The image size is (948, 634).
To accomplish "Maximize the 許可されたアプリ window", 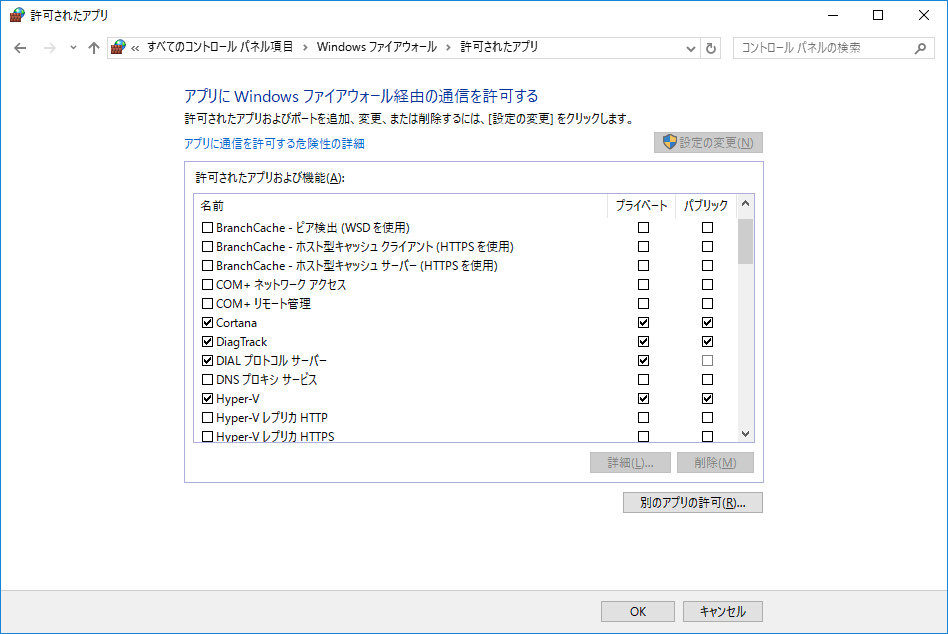I will click(x=878, y=15).
